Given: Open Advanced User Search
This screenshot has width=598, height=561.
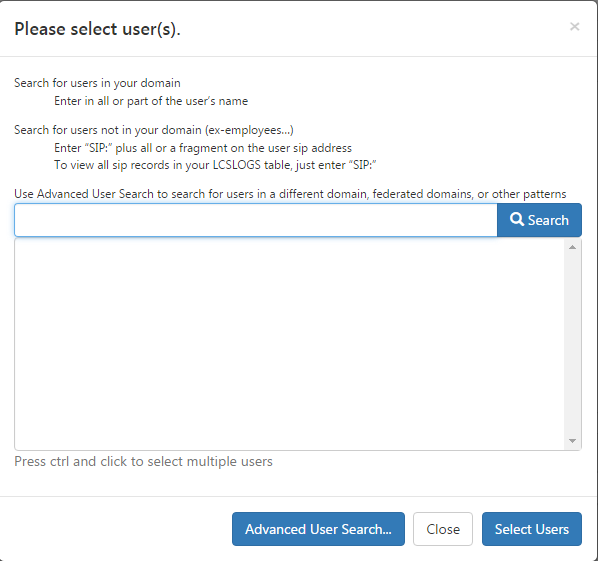Looking at the screenshot, I should [x=318, y=529].
